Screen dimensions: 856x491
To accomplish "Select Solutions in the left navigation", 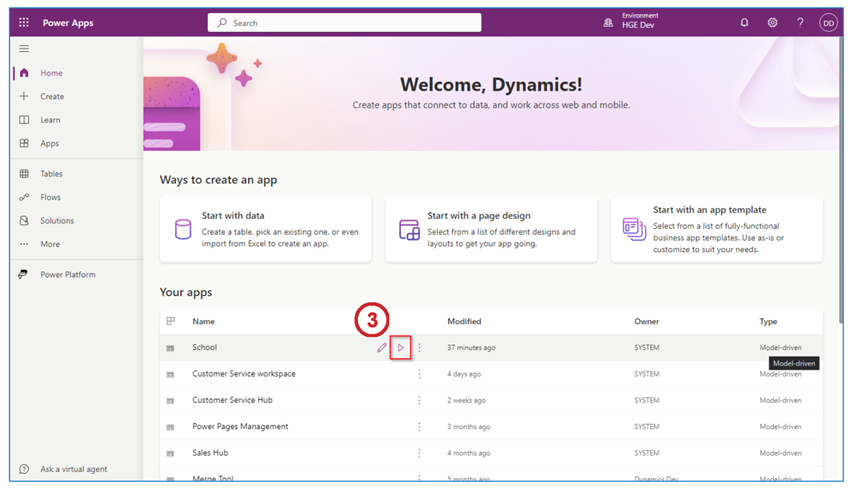I will click(x=56, y=221).
